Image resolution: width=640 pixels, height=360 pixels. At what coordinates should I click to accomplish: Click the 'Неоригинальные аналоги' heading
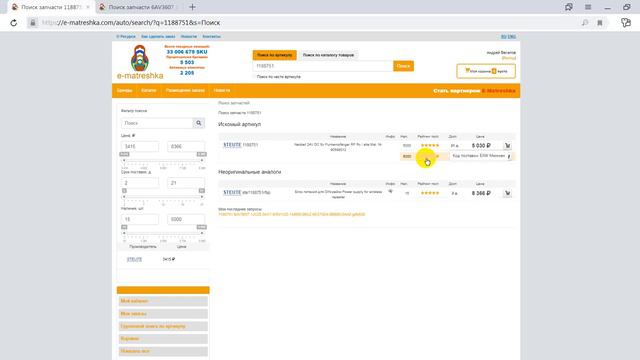249,172
